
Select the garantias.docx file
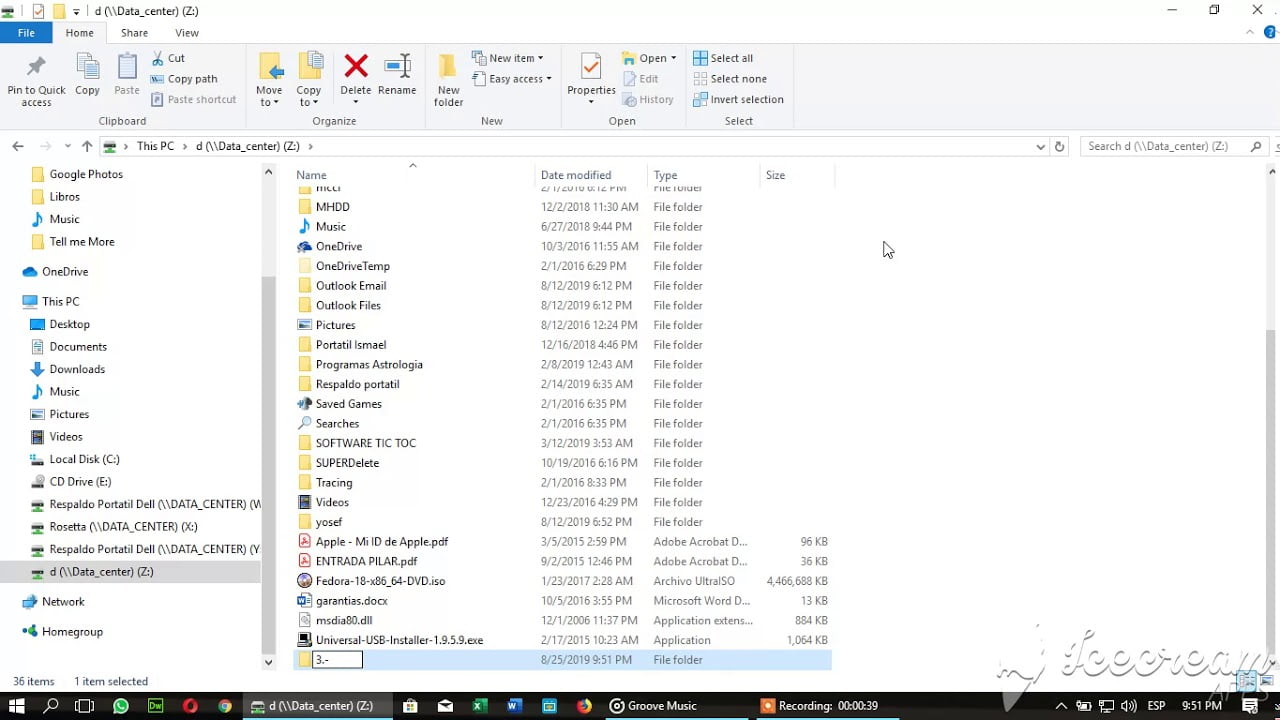(351, 601)
